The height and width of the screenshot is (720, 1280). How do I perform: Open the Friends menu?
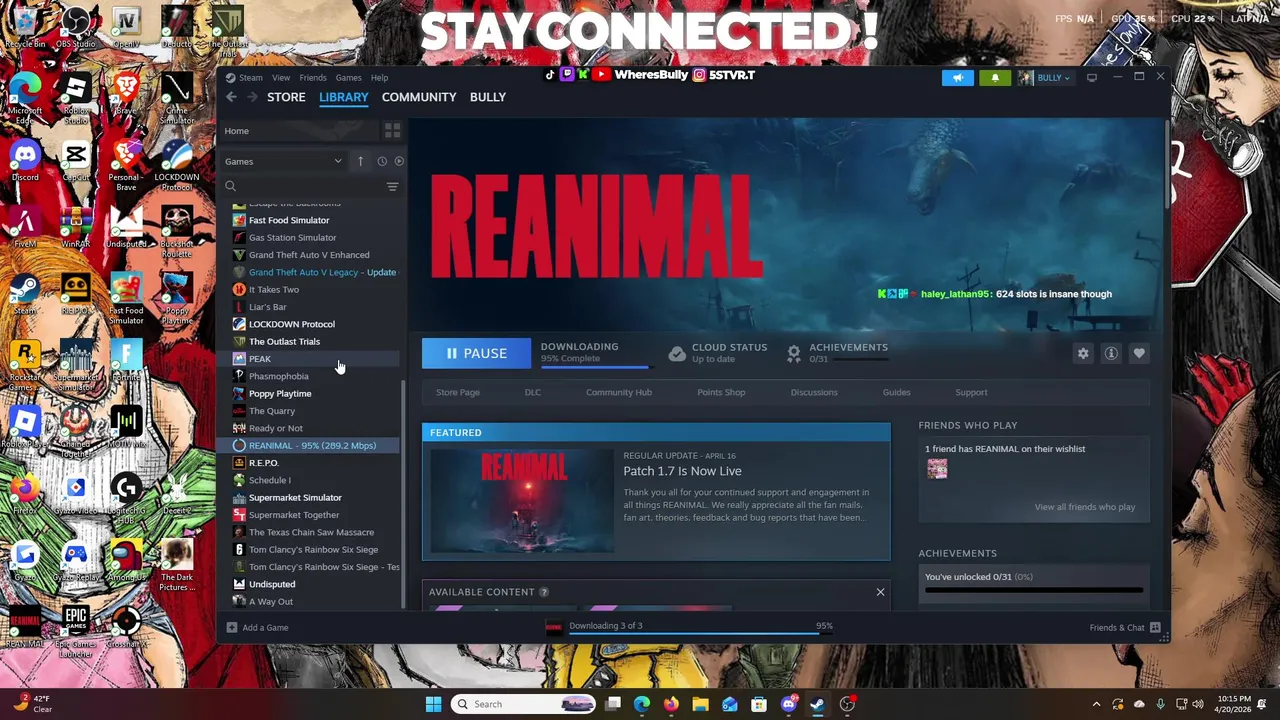313,77
